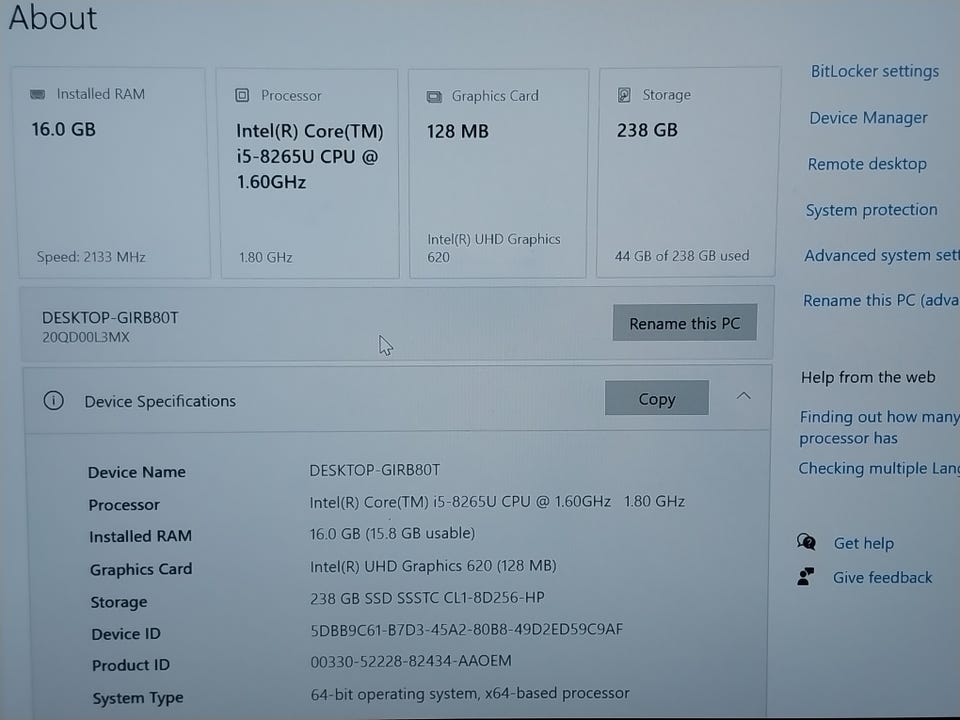This screenshot has width=960, height=720.
Task: Open 'Finding out how many' help link
Action: coord(879,427)
